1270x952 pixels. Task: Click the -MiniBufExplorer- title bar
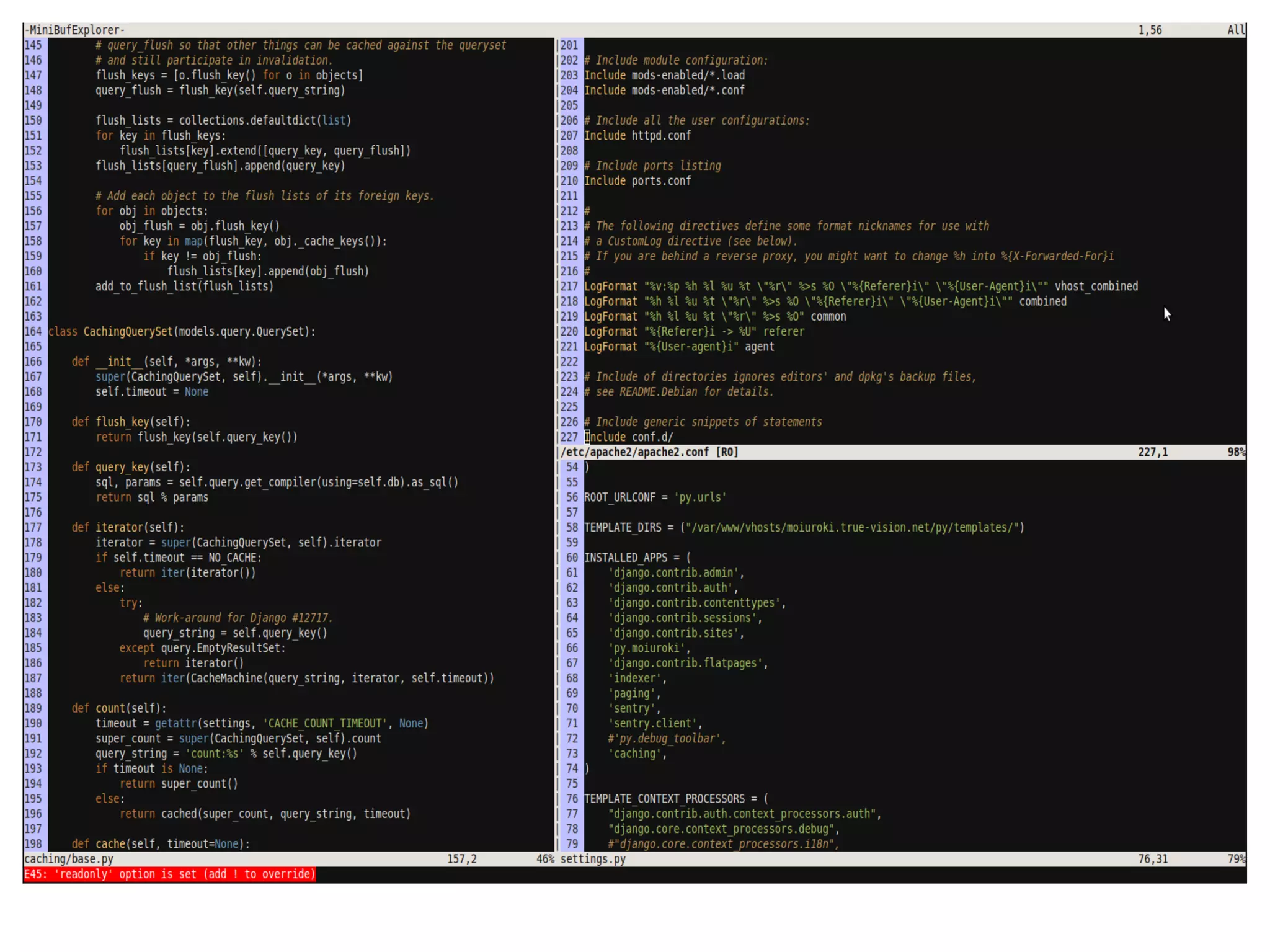74,30
